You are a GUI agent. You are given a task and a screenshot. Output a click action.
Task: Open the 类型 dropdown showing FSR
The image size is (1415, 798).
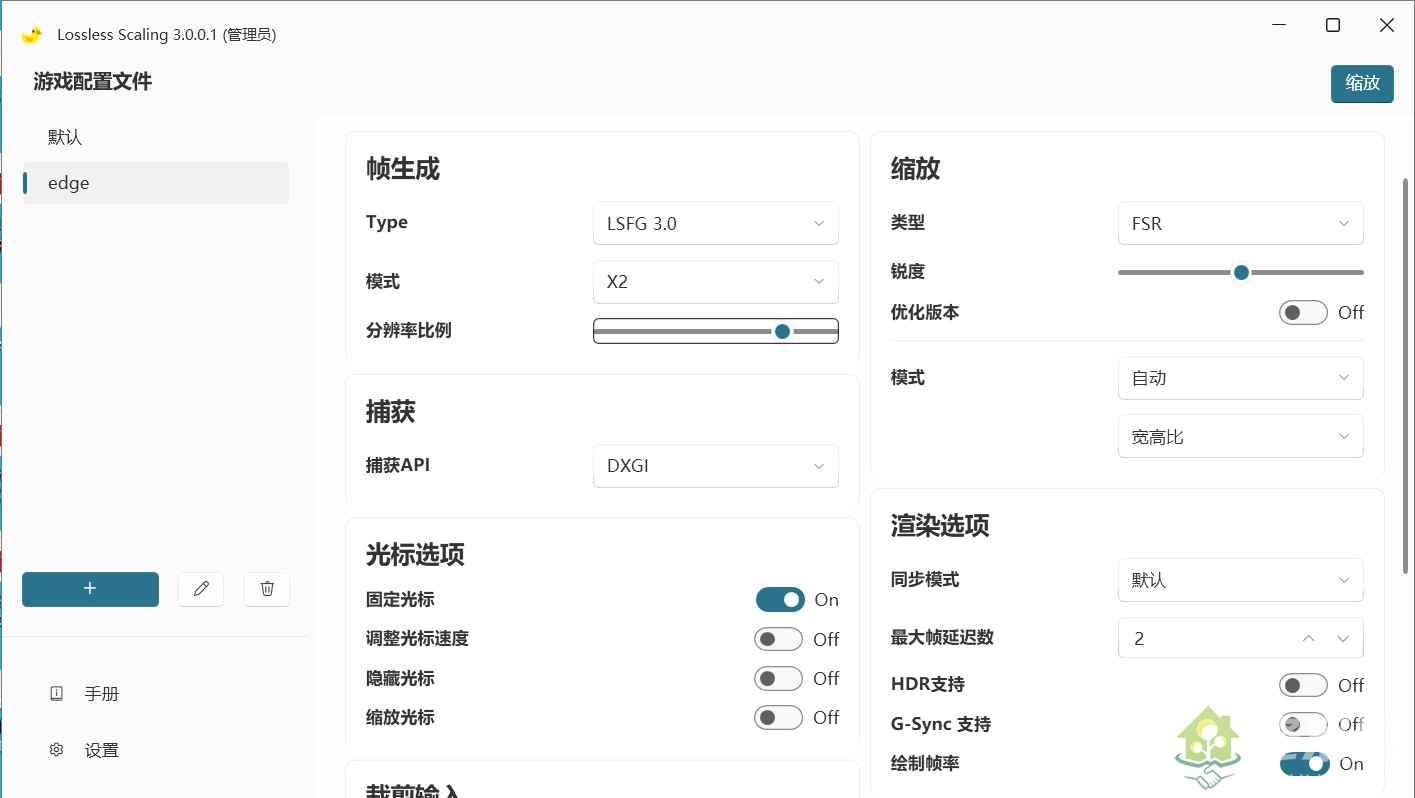pyautogui.click(x=1241, y=223)
